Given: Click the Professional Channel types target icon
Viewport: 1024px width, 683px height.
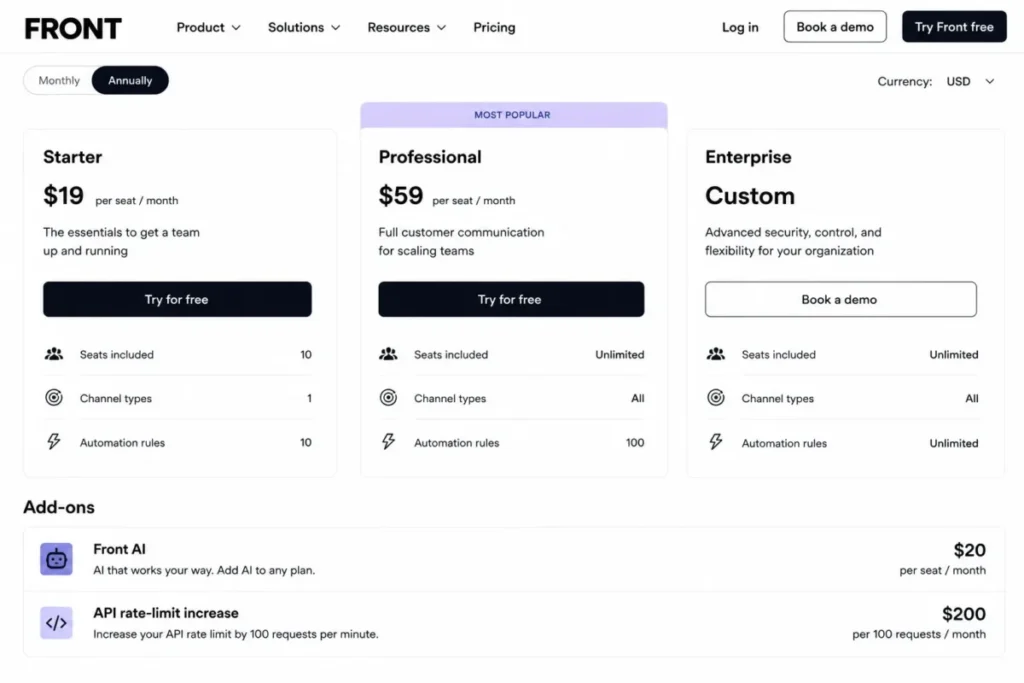Looking at the screenshot, I should pos(388,397).
